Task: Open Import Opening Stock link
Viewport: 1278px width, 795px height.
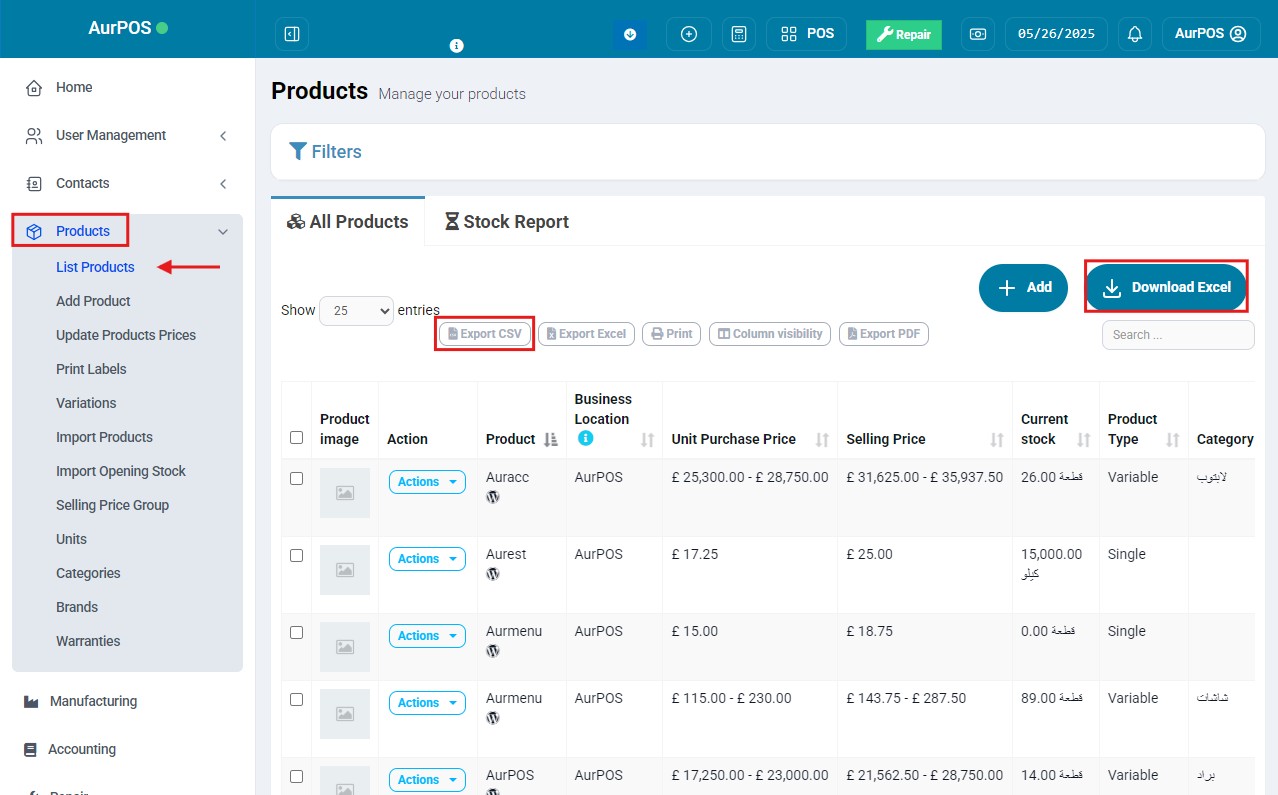Action: pos(121,471)
